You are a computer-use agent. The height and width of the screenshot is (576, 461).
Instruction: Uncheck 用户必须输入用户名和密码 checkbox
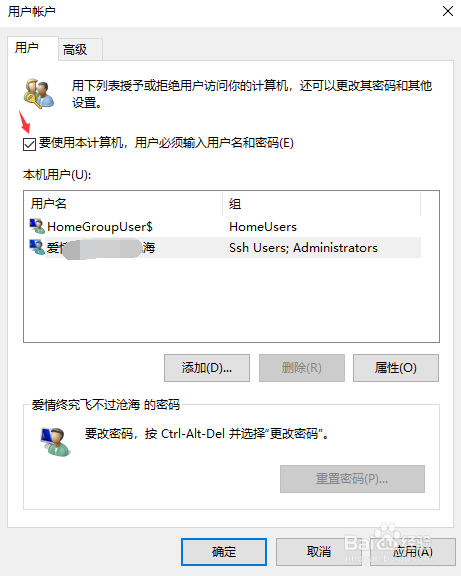pyautogui.click(x=29, y=144)
